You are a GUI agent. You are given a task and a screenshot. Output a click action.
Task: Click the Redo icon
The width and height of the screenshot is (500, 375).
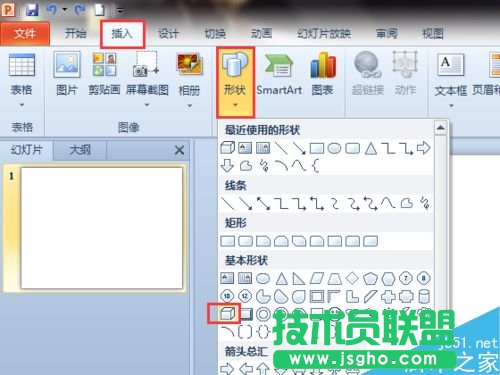(x=79, y=10)
